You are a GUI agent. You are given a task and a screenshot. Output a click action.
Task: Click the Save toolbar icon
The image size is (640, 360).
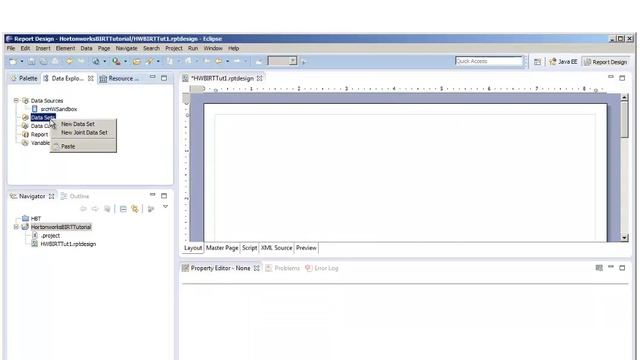click(31, 62)
